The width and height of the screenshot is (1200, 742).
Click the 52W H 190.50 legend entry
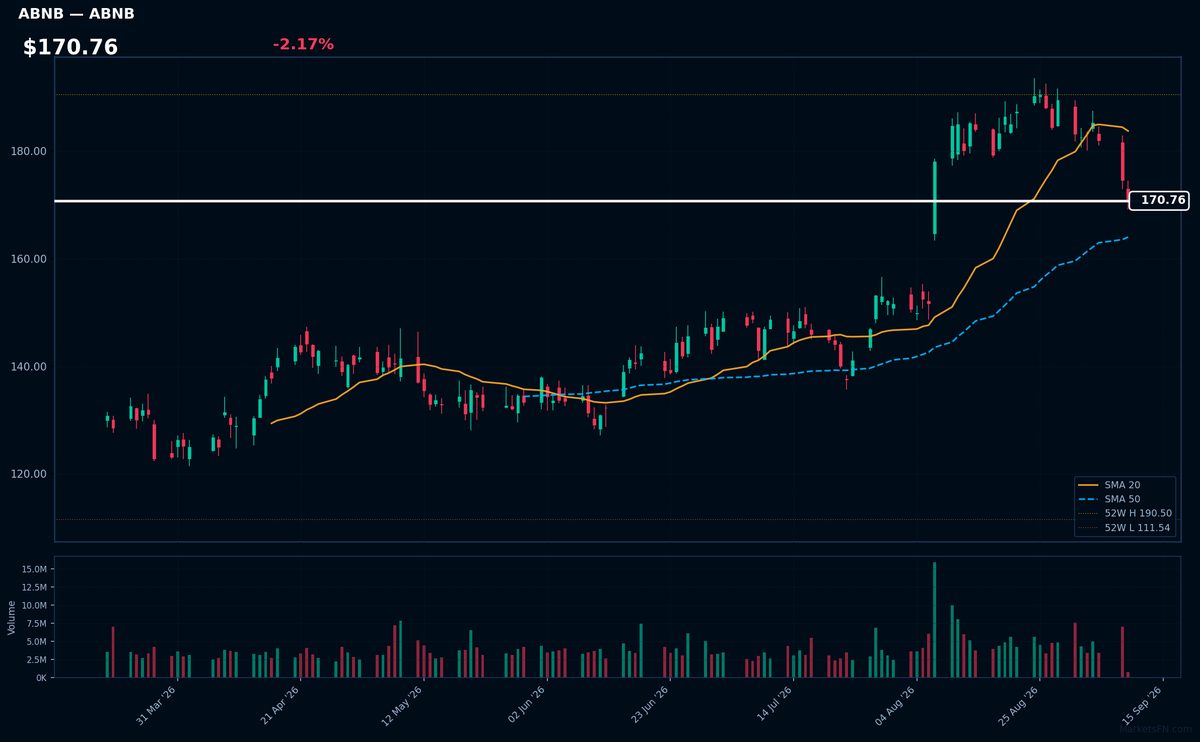click(x=1124, y=513)
